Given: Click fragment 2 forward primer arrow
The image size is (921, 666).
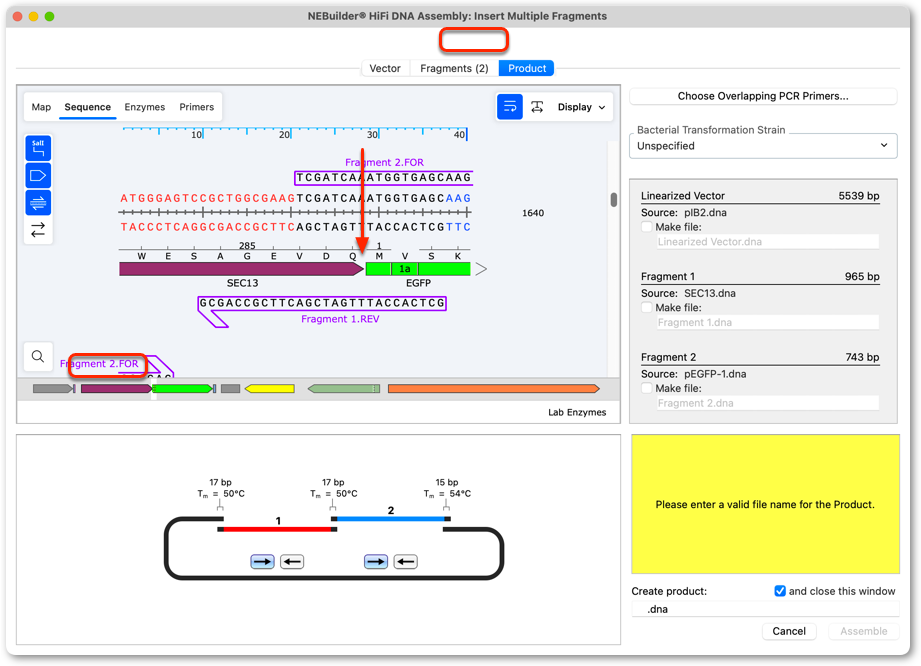Looking at the screenshot, I should [x=376, y=561].
